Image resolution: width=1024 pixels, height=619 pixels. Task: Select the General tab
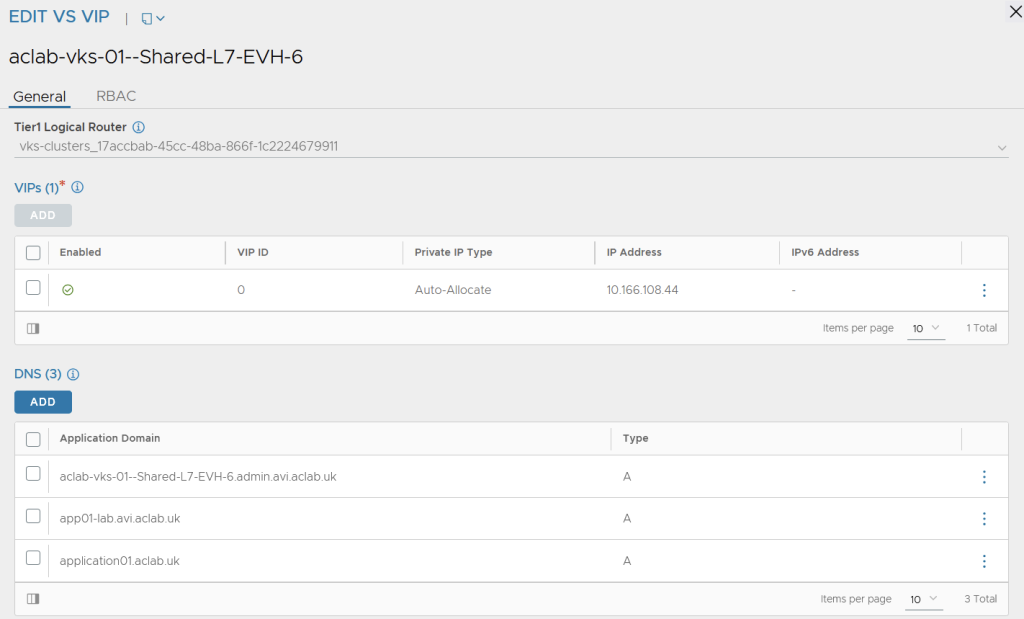click(39, 97)
